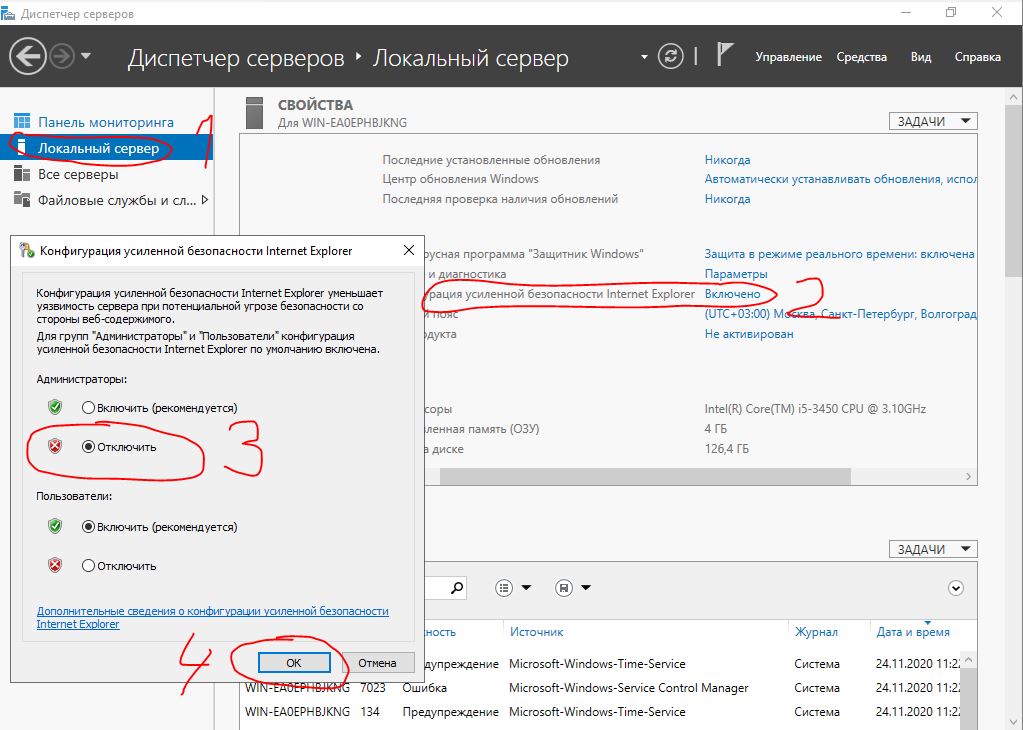This screenshot has width=1023, height=730.
Task: Open the Управление menu
Action: click(x=788, y=57)
